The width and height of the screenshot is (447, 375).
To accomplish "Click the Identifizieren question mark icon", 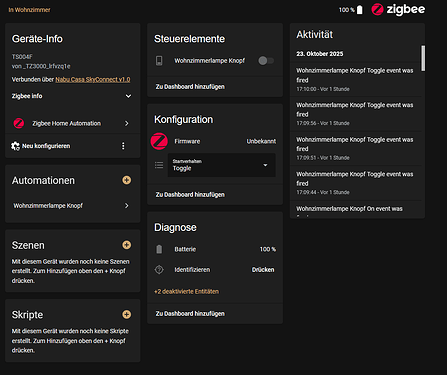I will [159, 270].
